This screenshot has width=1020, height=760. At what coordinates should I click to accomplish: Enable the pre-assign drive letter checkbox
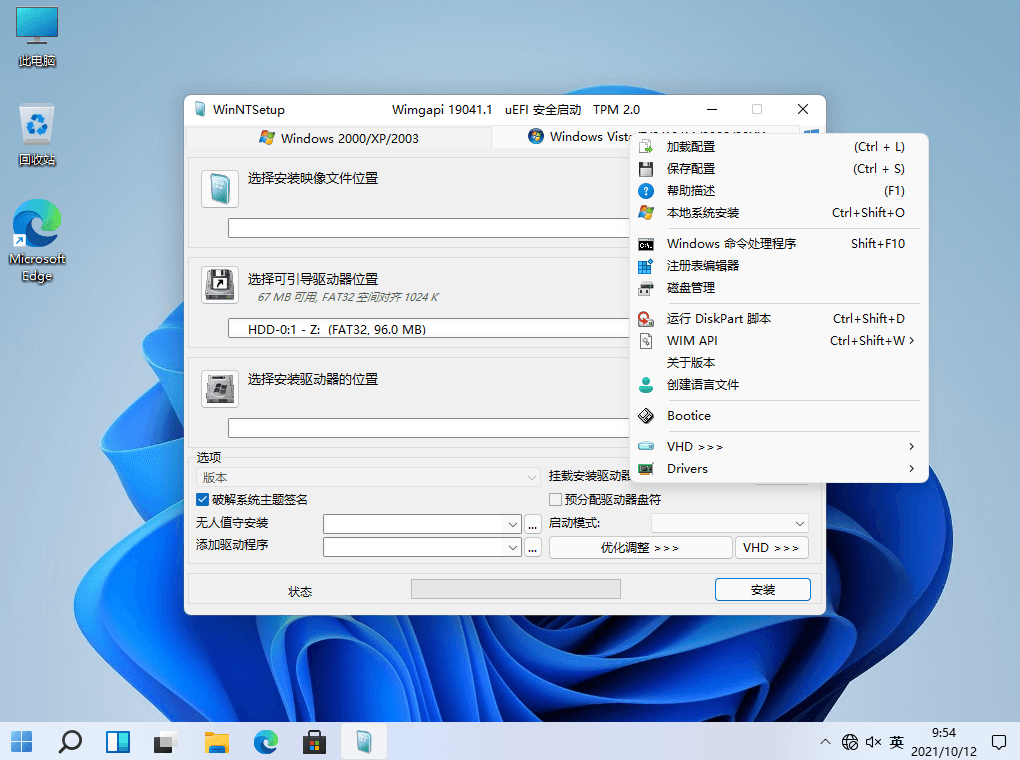pos(556,500)
